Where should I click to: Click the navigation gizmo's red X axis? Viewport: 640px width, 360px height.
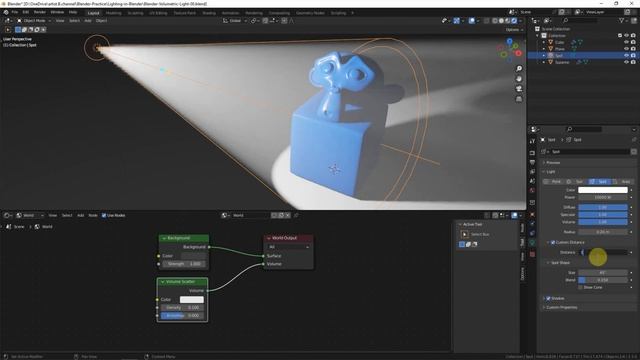point(518,53)
